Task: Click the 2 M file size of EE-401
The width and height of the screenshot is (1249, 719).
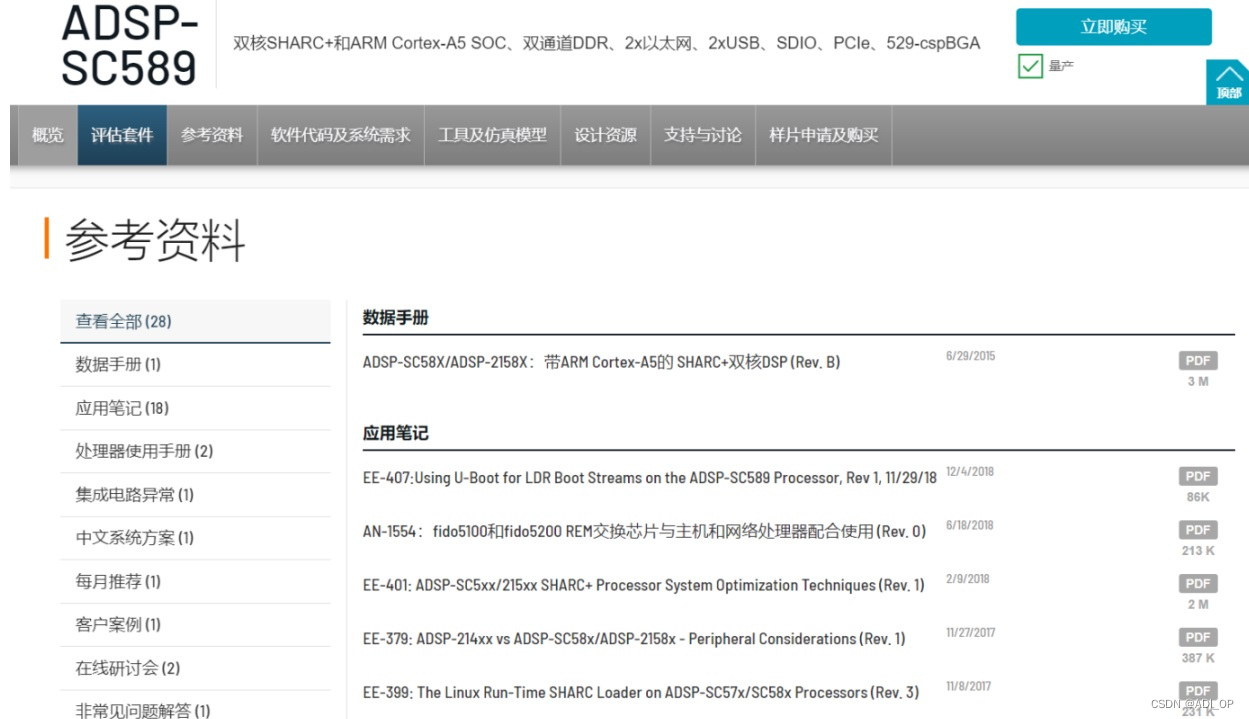Action: tap(1197, 604)
